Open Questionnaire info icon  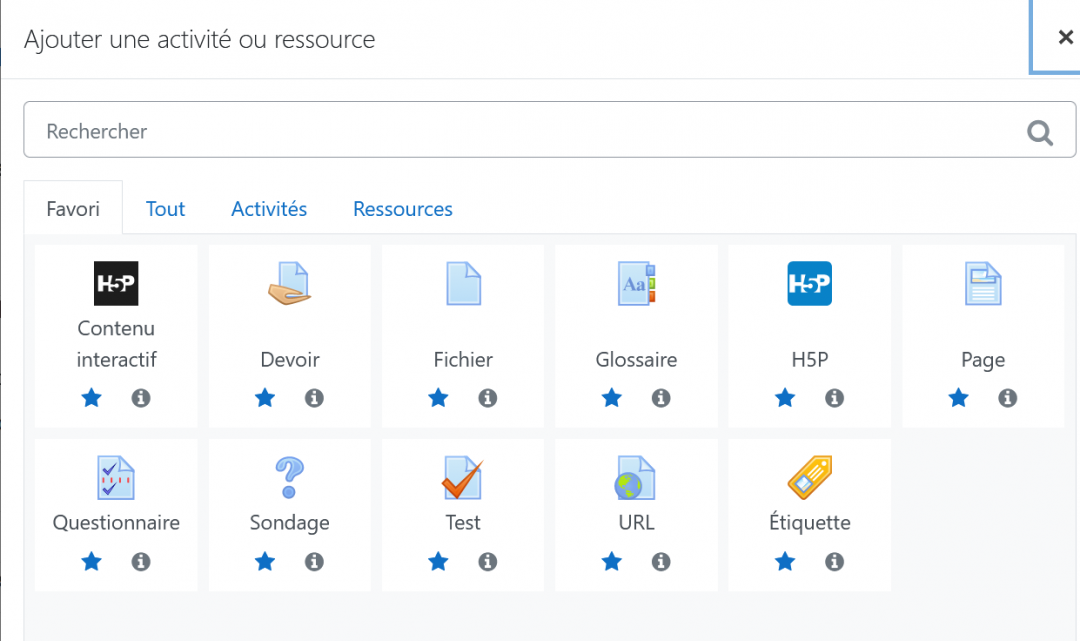pyautogui.click(x=141, y=562)
